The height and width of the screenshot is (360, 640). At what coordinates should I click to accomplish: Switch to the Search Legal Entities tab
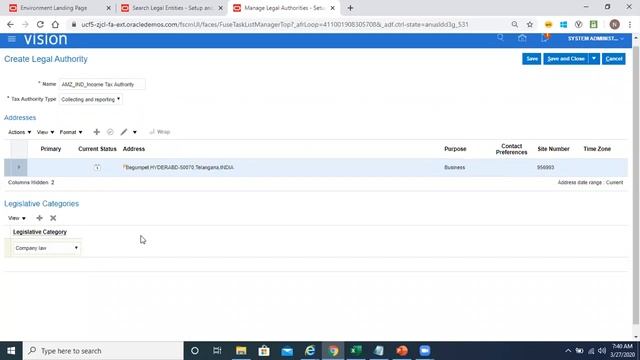(172, 8)
